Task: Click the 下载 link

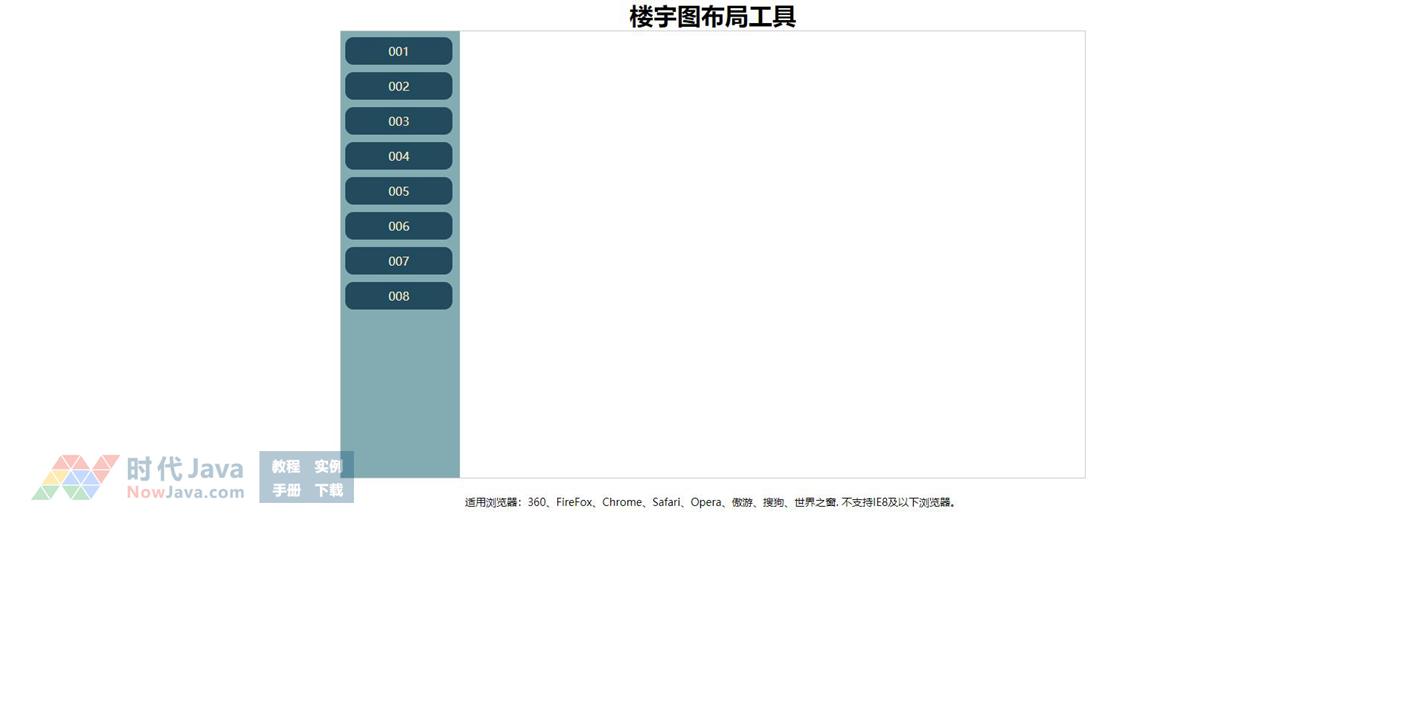Action: [328, 490]
